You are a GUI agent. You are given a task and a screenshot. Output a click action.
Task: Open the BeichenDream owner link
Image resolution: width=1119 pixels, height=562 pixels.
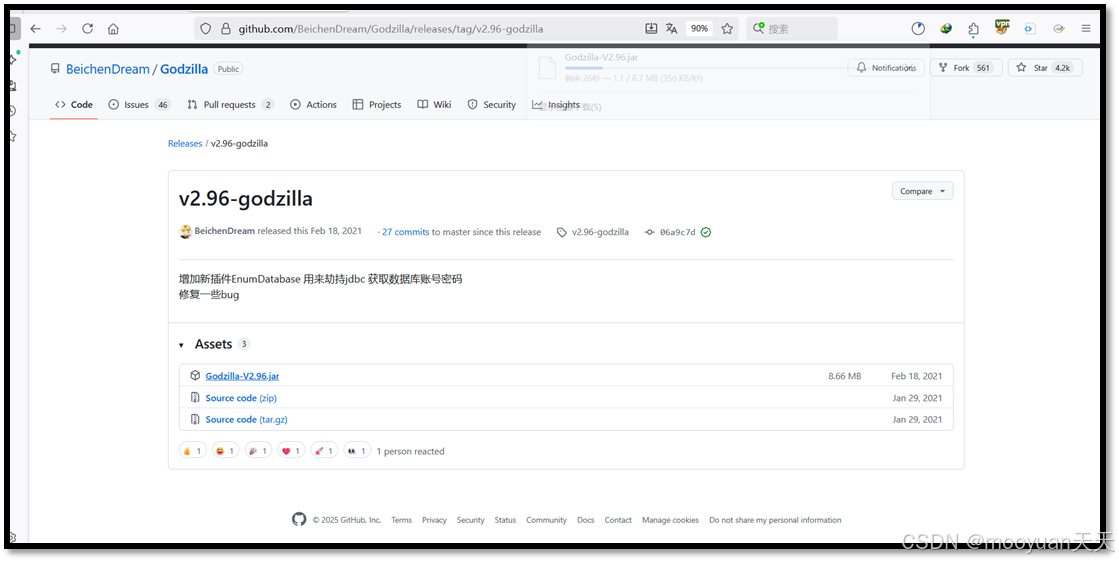point(108,69)
